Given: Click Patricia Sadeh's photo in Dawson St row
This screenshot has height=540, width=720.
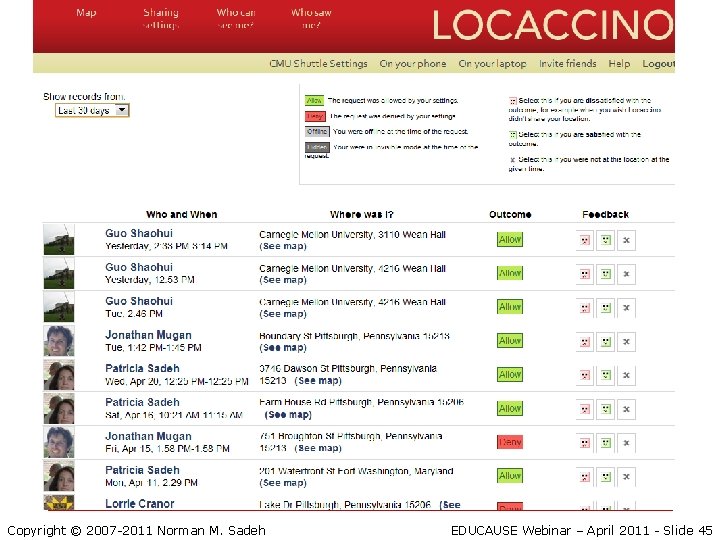Looking at the screenshot, I should coord(59,375).
